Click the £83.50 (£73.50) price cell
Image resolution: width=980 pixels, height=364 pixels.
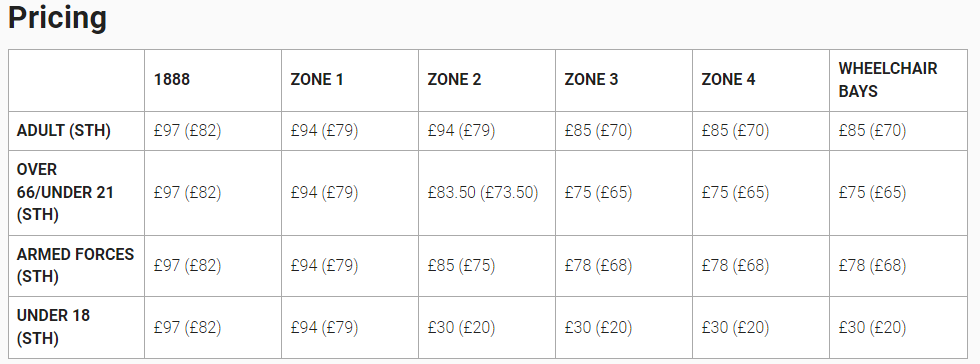pyautogui.click(x=482, y=192)
